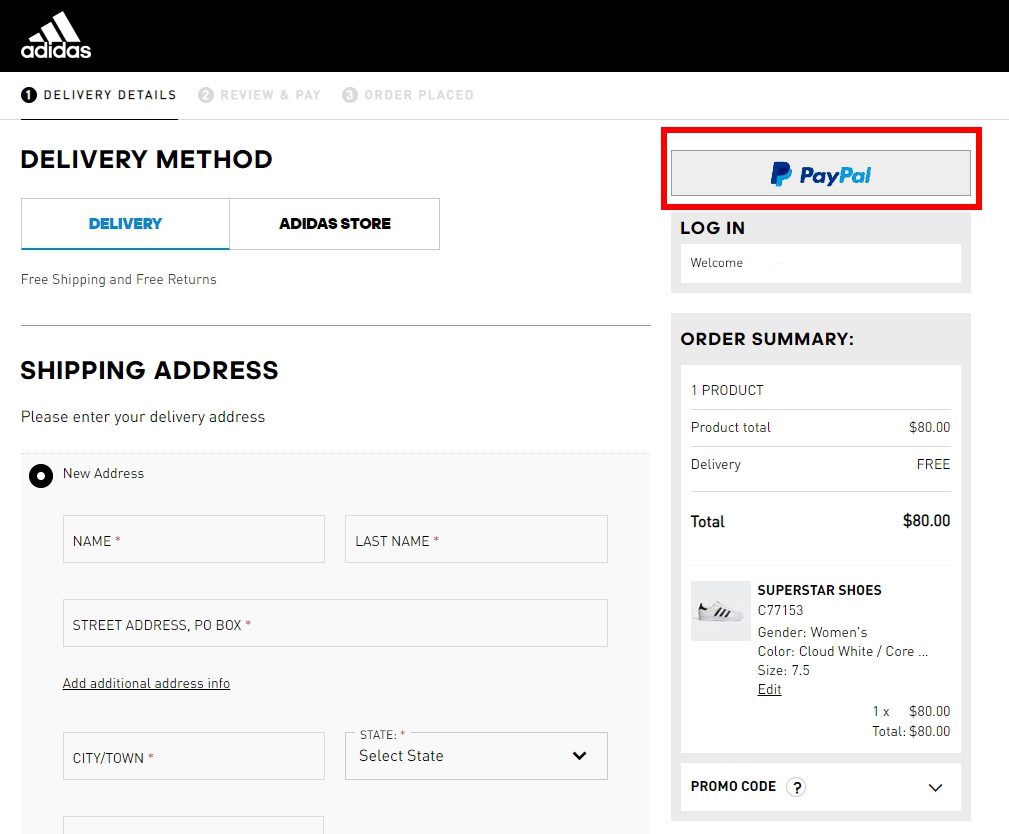This screenshot has height=834, width=1009.
Task: Go to the Order Placed step
Action: click(x=408, y=95)
